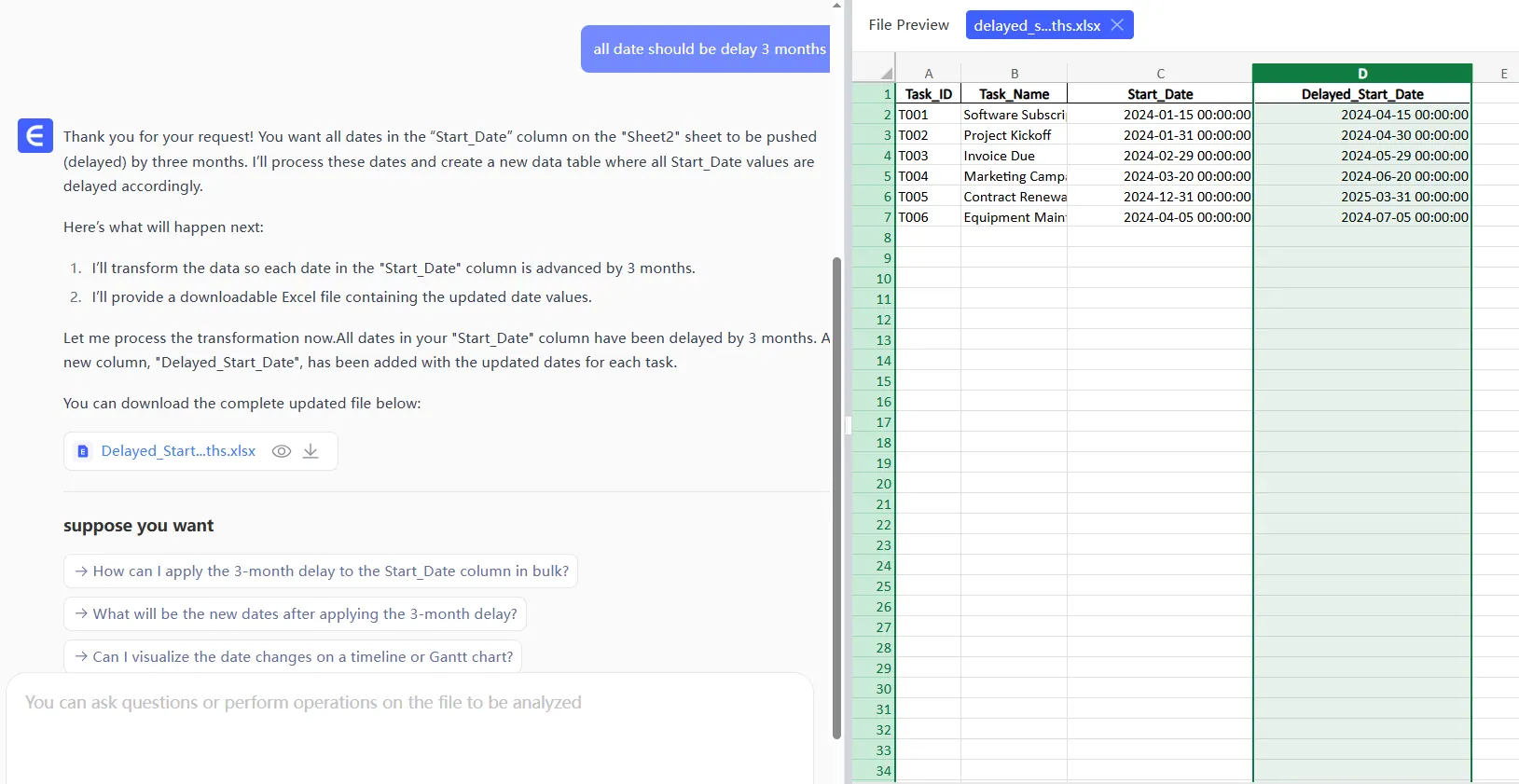Click the spreadsheet select-all corner triangle
This screenshot has width=1519, height=784.
(x=885, y=73)
